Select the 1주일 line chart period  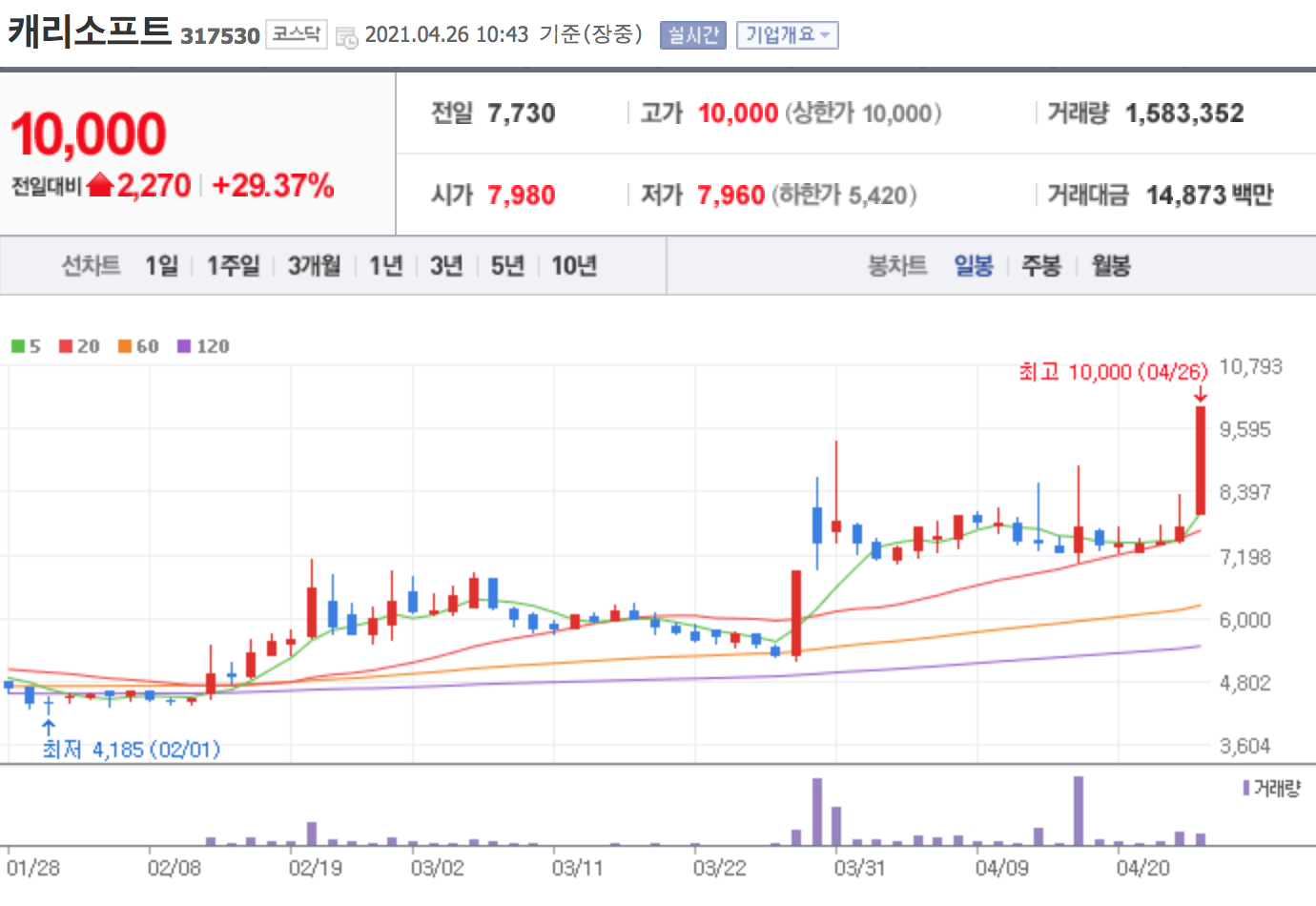(234, 265)
